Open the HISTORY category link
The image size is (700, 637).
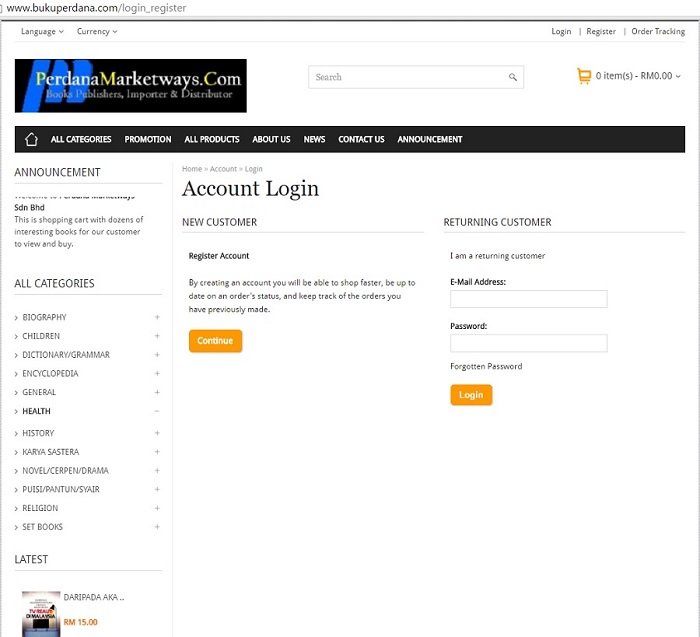coord(38,433)
